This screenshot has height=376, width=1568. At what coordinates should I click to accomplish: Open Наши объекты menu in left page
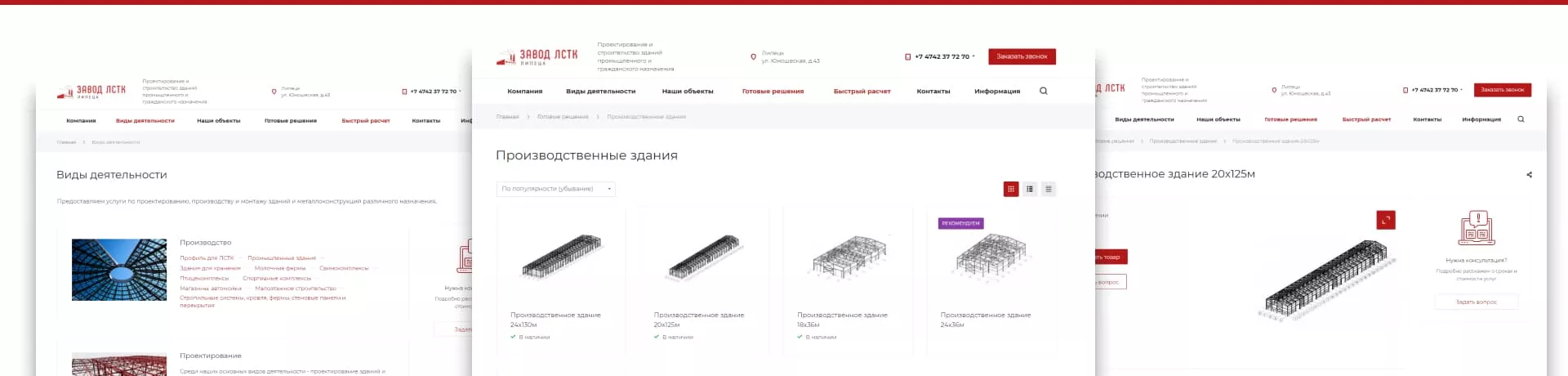[219, 121]
